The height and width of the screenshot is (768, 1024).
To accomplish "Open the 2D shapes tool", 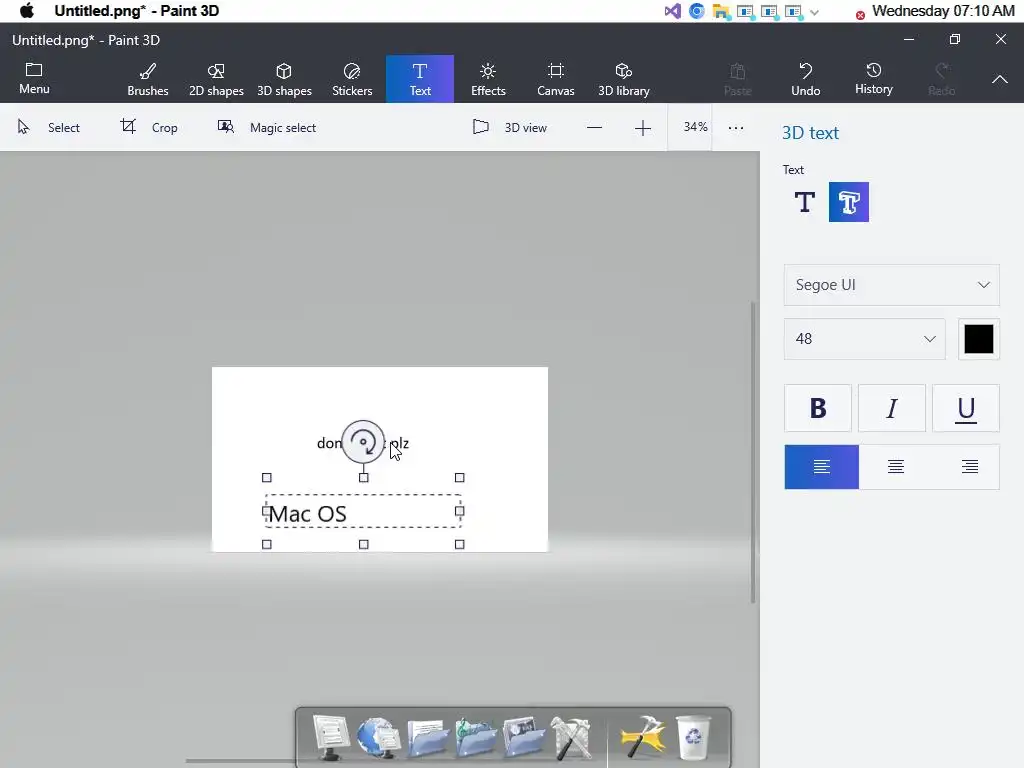I will click(216, 80).
